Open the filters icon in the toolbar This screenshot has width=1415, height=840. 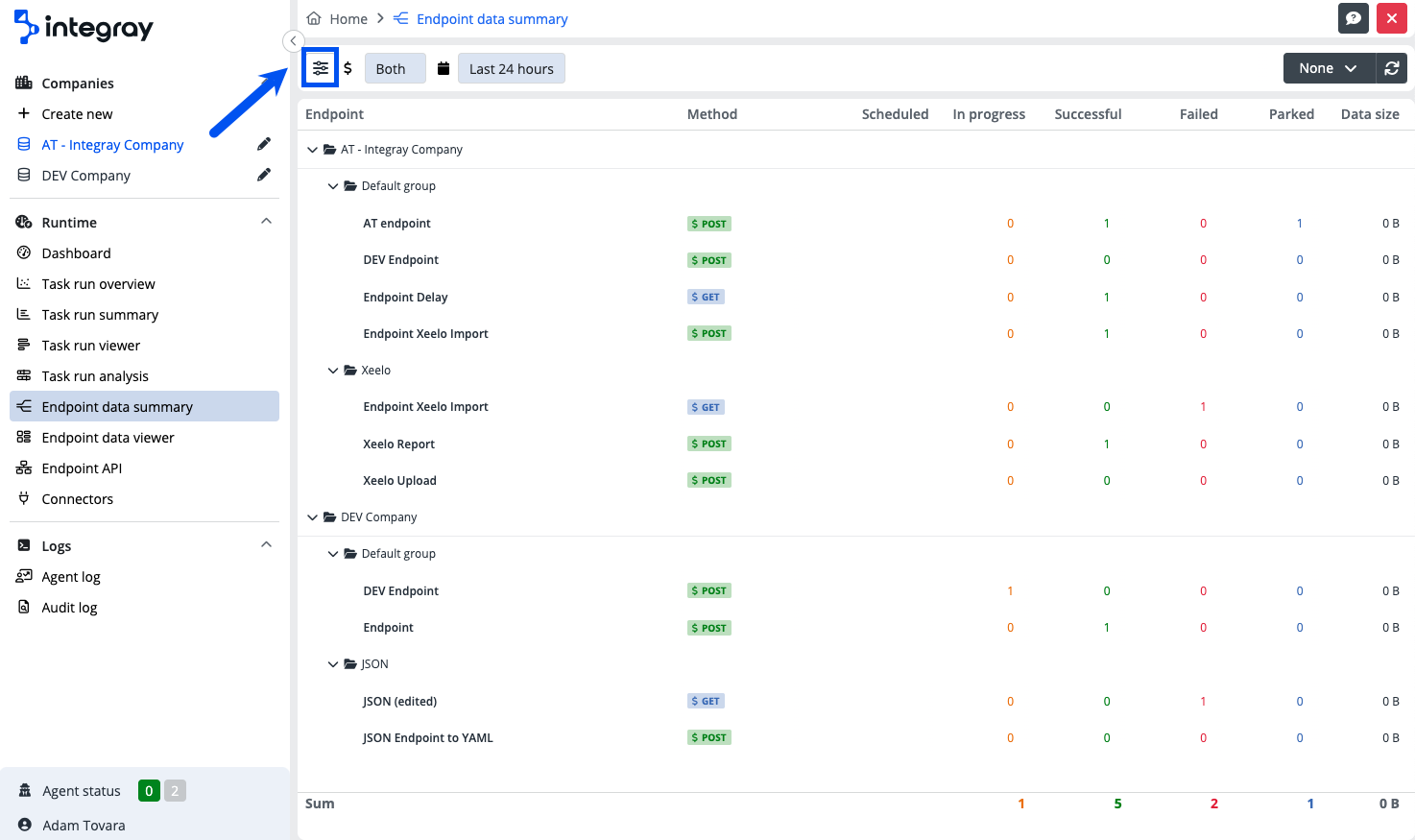(x=320, y=67)
